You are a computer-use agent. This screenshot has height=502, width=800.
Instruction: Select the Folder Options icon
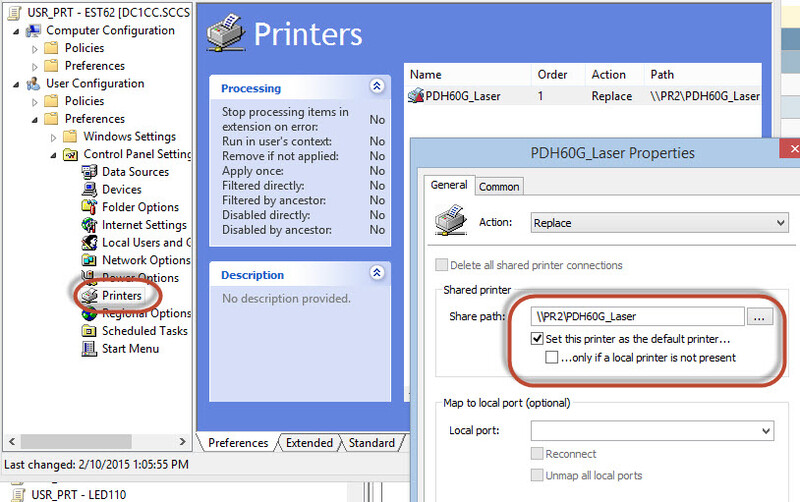click(89, 207)
